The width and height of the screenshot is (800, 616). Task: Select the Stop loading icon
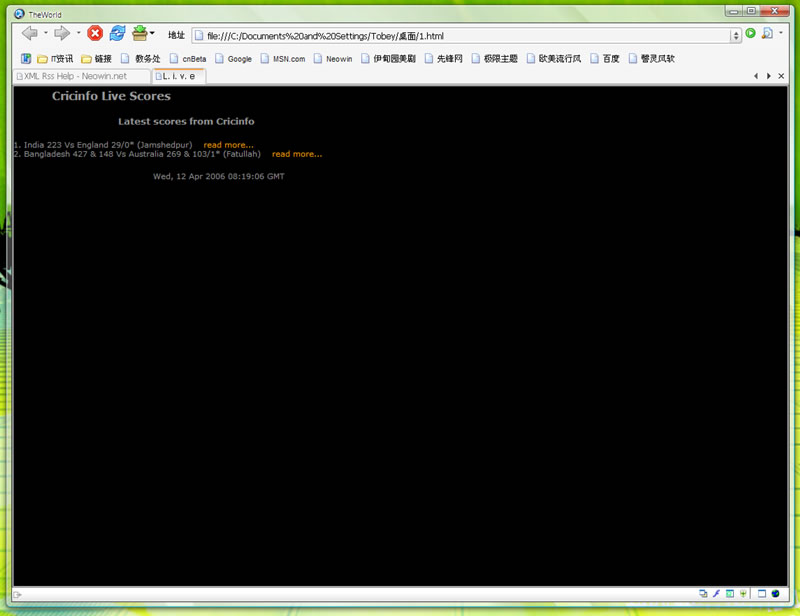(94, 33)
